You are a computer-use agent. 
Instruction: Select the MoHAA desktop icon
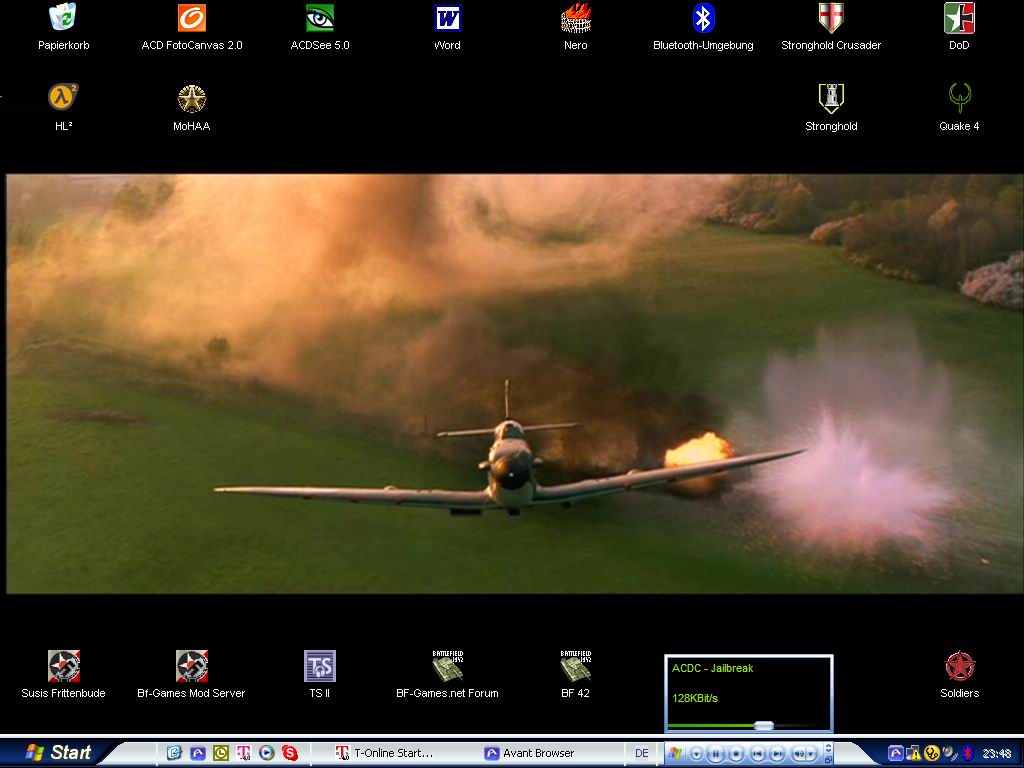pyautogui.click(x=191, y=100)
